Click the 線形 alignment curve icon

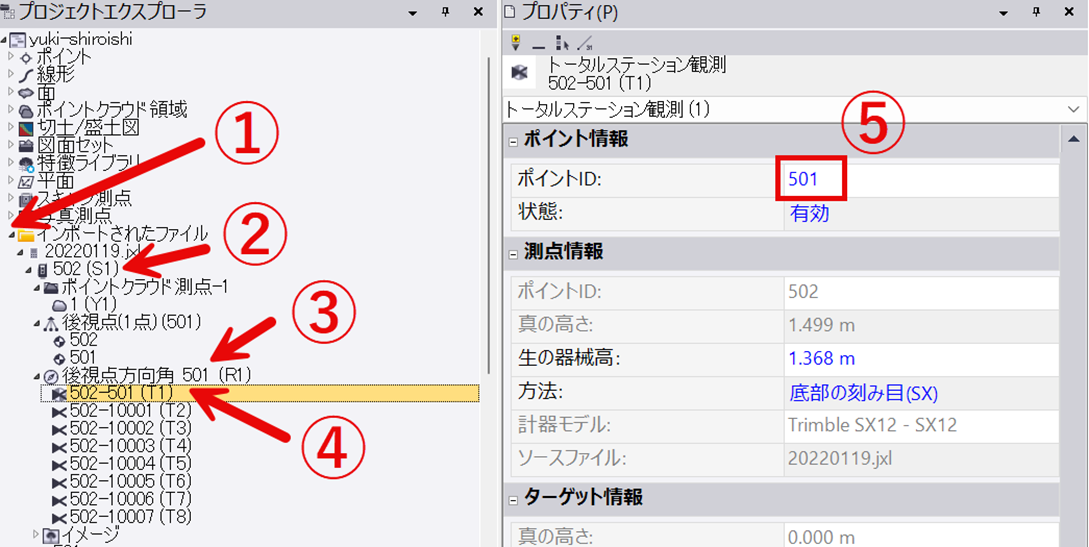(26, 74)
